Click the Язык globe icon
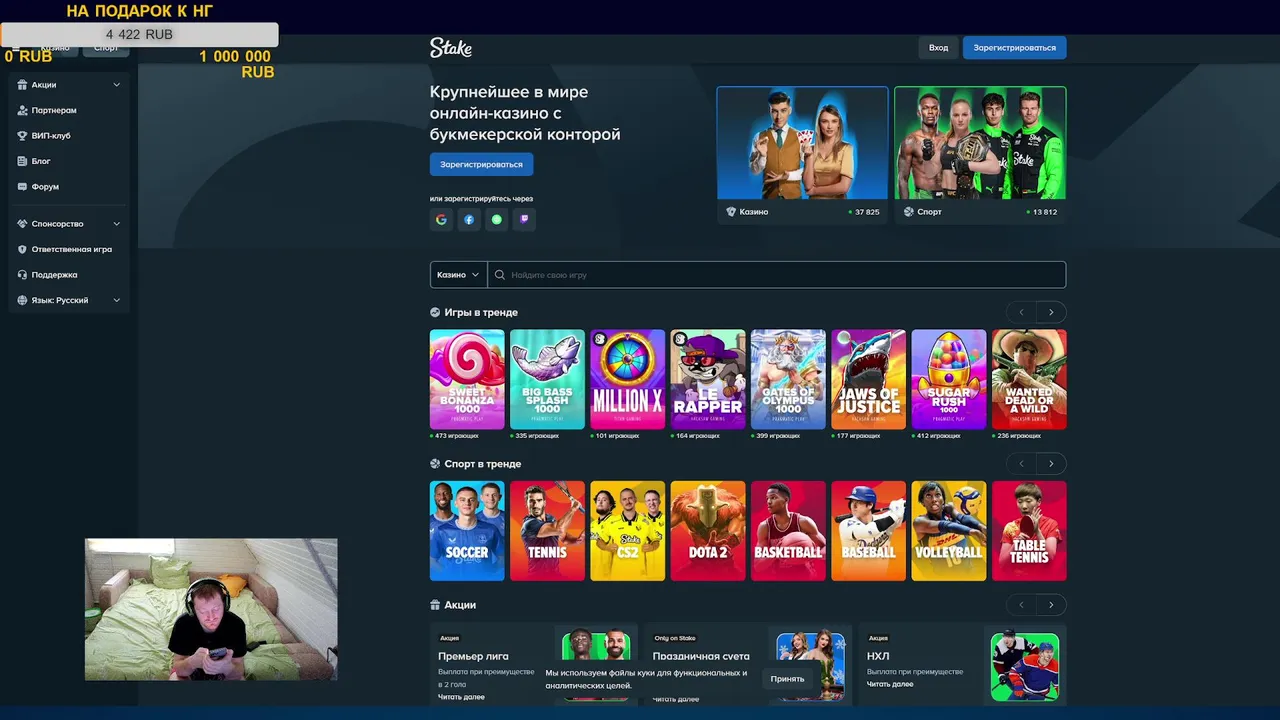The width and height of the screenshot is (1280, 720). click(x=22, y=300)
